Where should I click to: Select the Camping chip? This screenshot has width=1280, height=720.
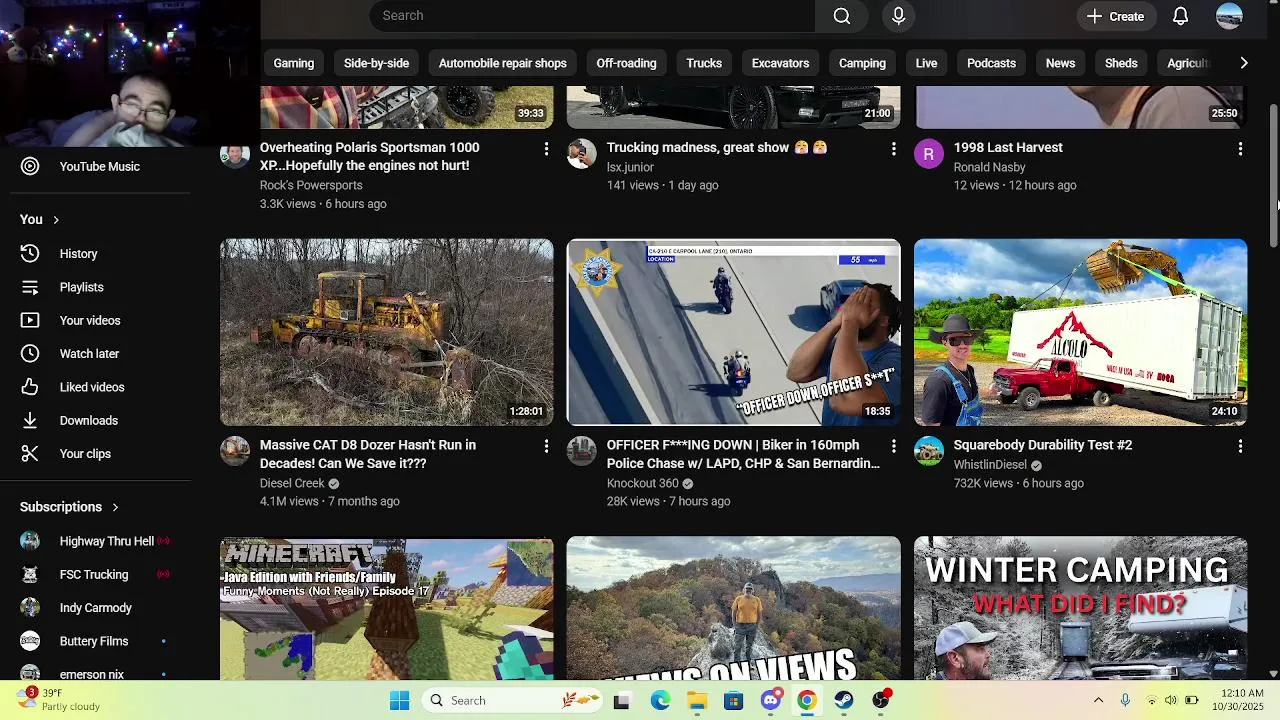862,63
